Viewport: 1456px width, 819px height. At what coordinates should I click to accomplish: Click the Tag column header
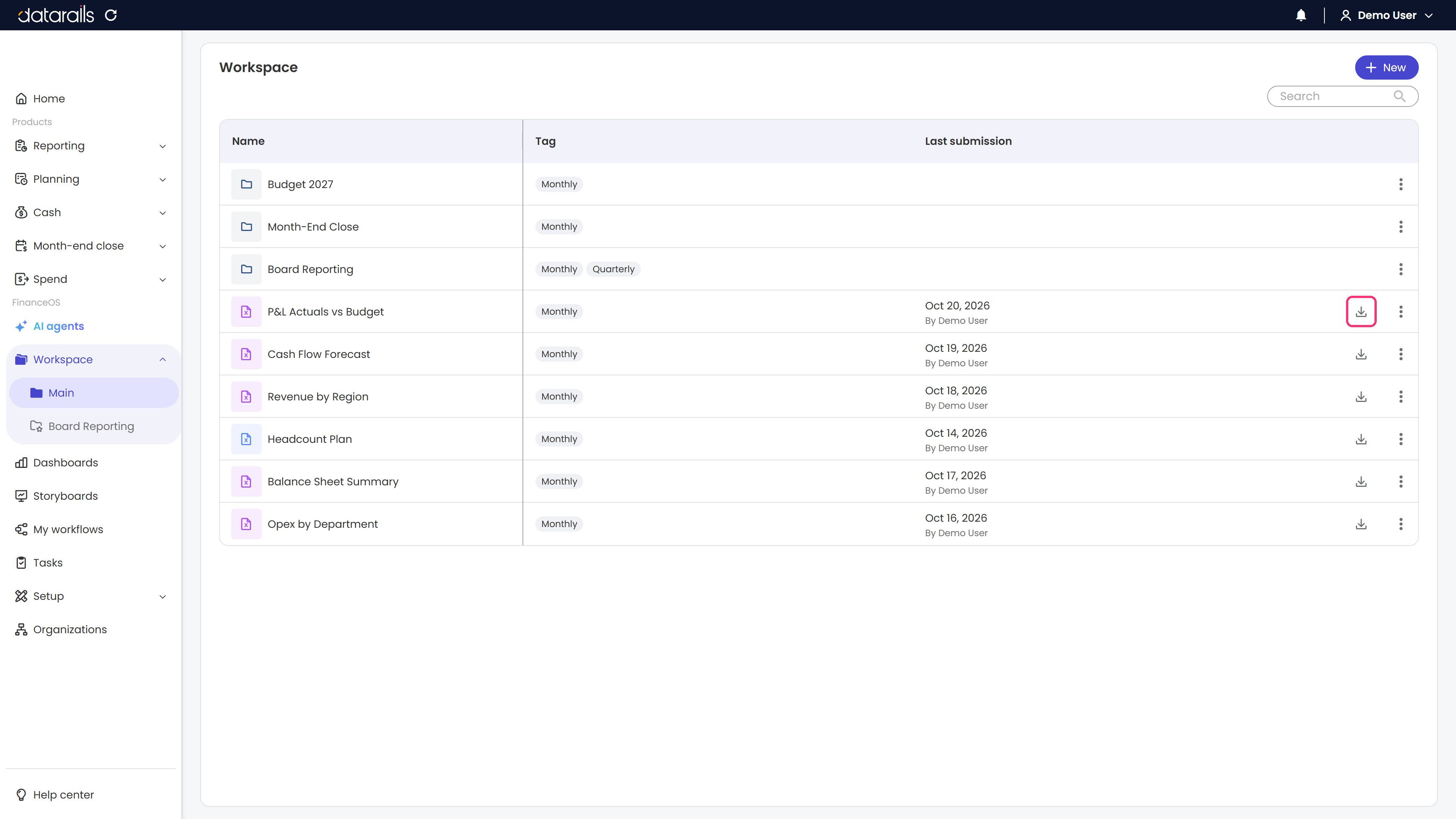[546, 141]
